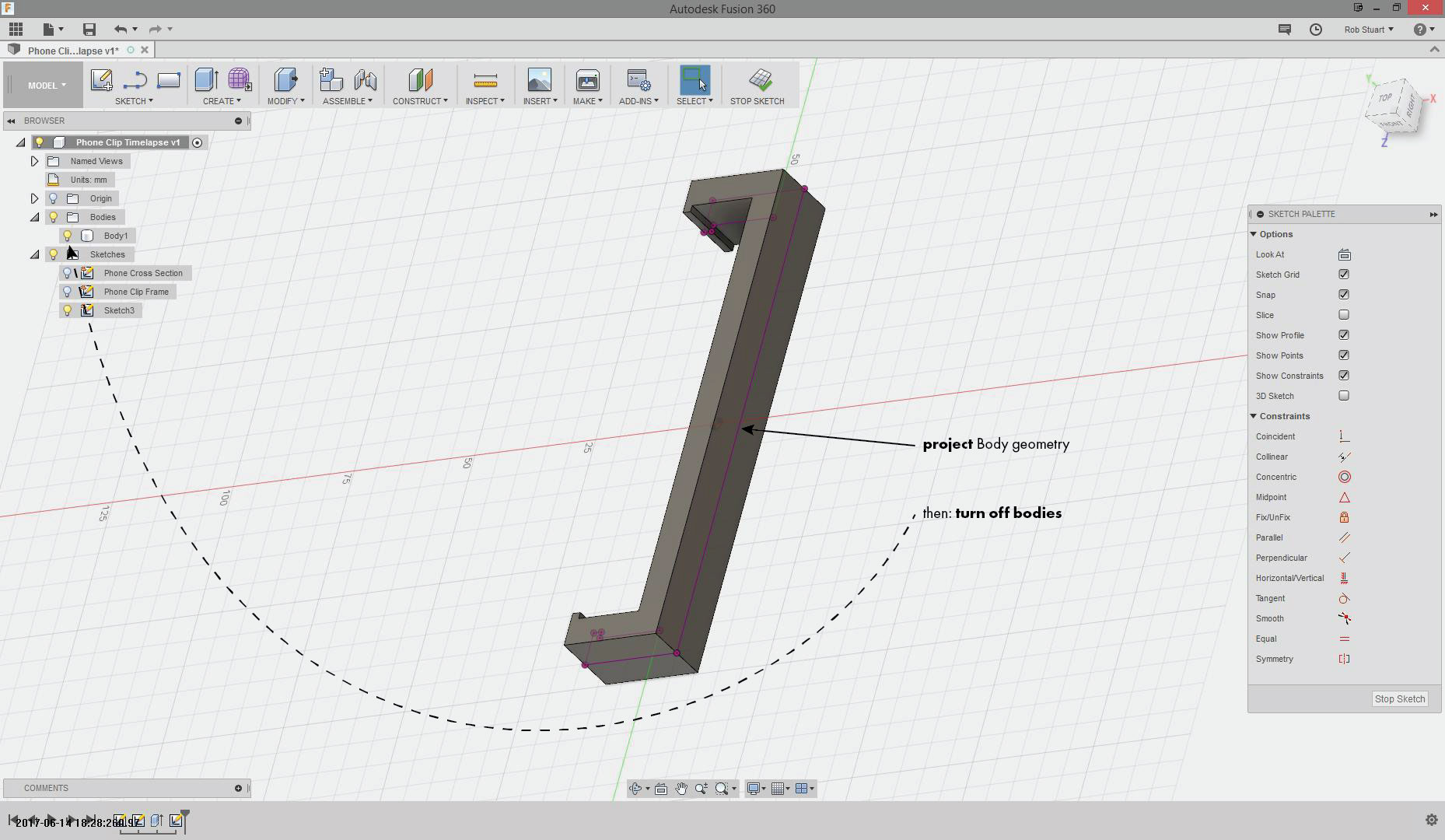Screen dimensions: 1445x840
Task: Collapse the Bodies folder
Action: (x=34, y=217)
